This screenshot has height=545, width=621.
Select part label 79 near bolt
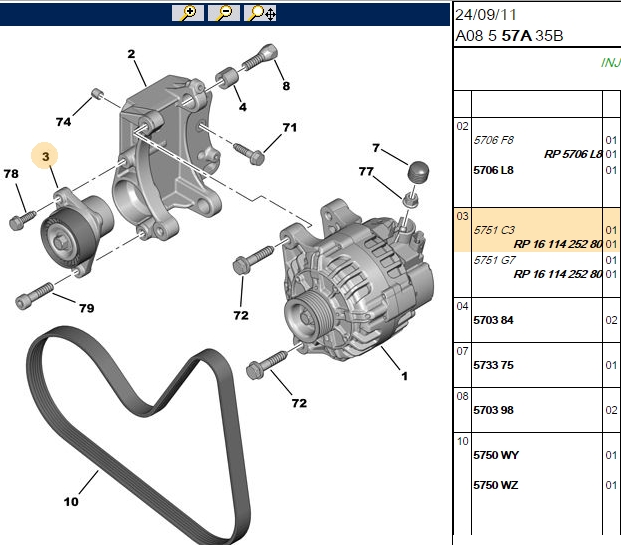tap(87, 308)
